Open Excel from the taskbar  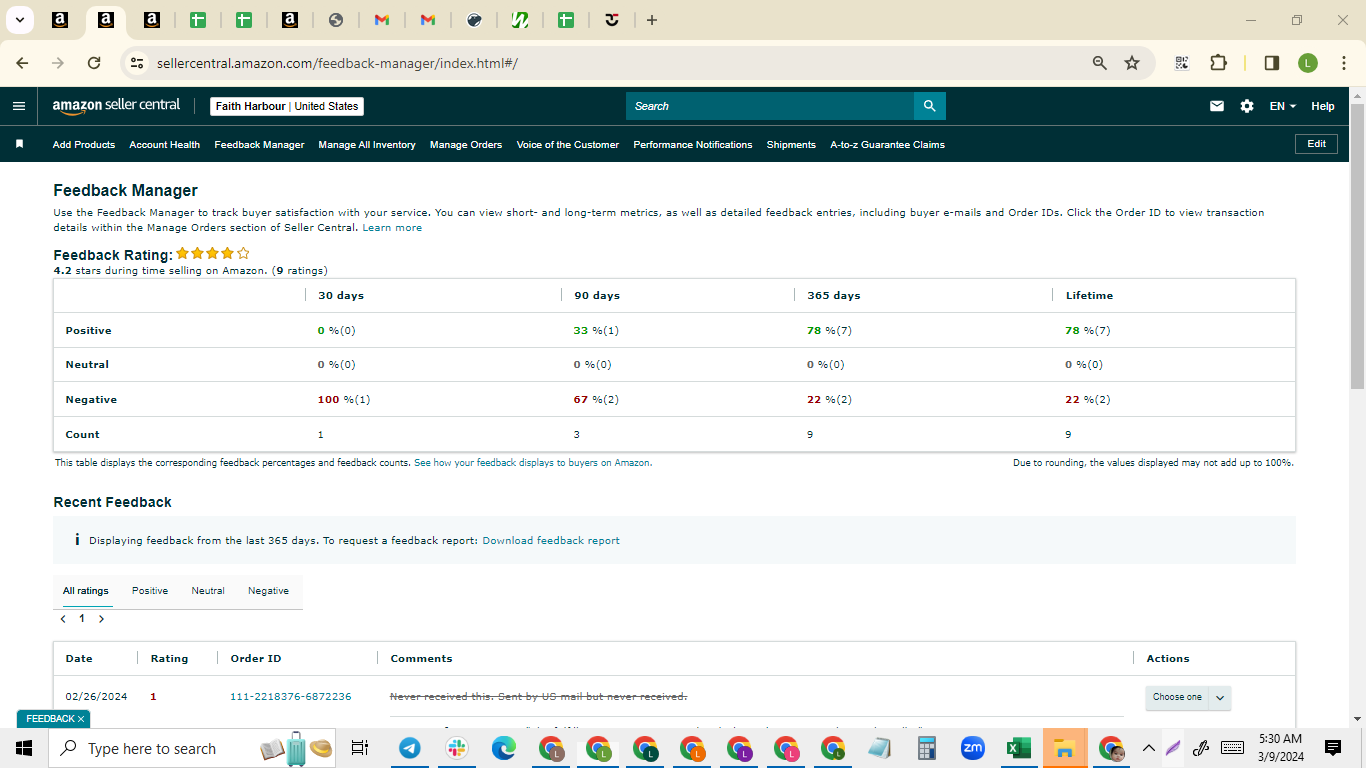pyautogui.click(x=1019, y=748)
